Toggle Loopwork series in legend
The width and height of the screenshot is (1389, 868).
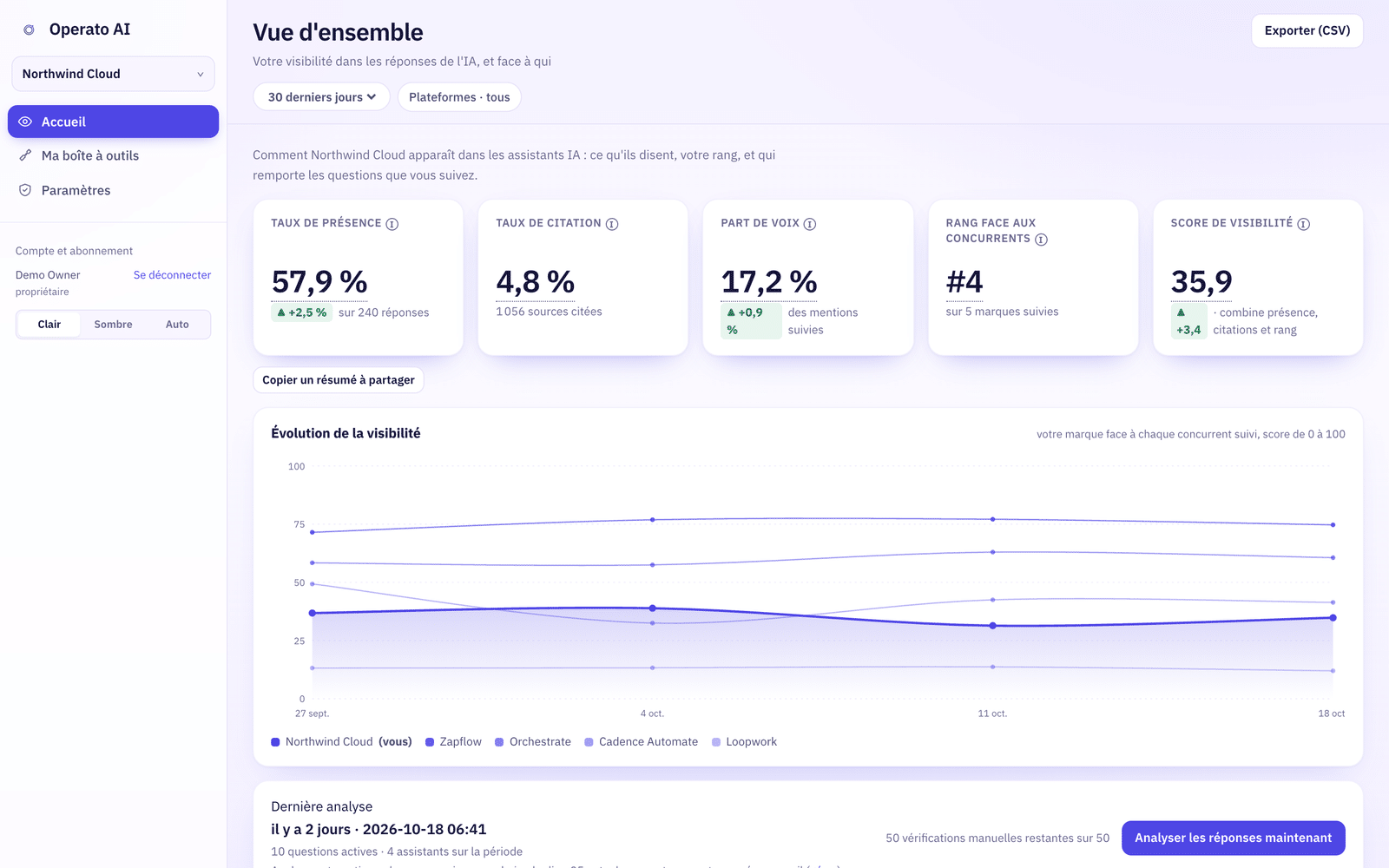click(x=744, y=742)
